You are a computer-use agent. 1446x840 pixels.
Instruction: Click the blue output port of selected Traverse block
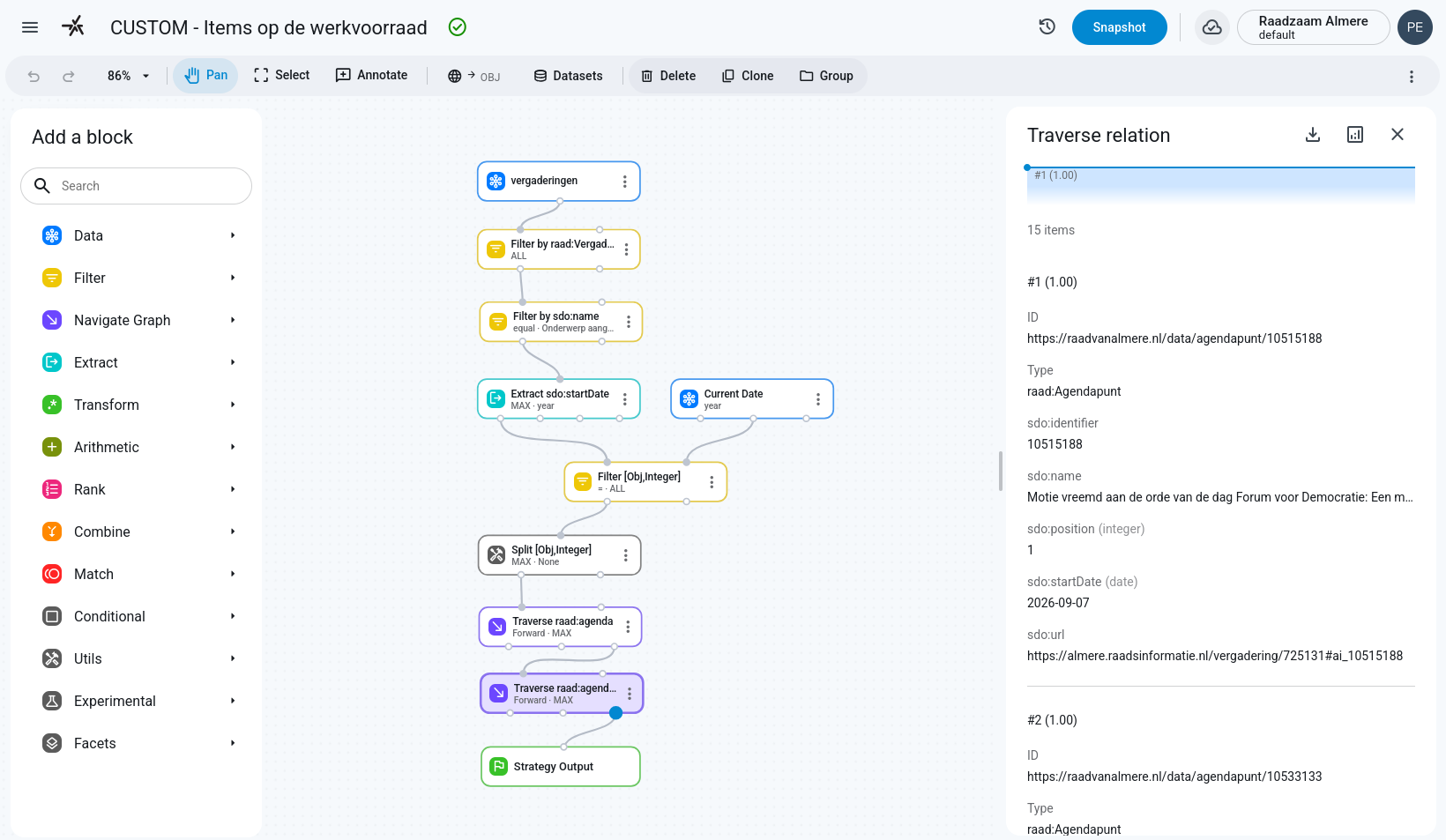click(x=616, y=713)
